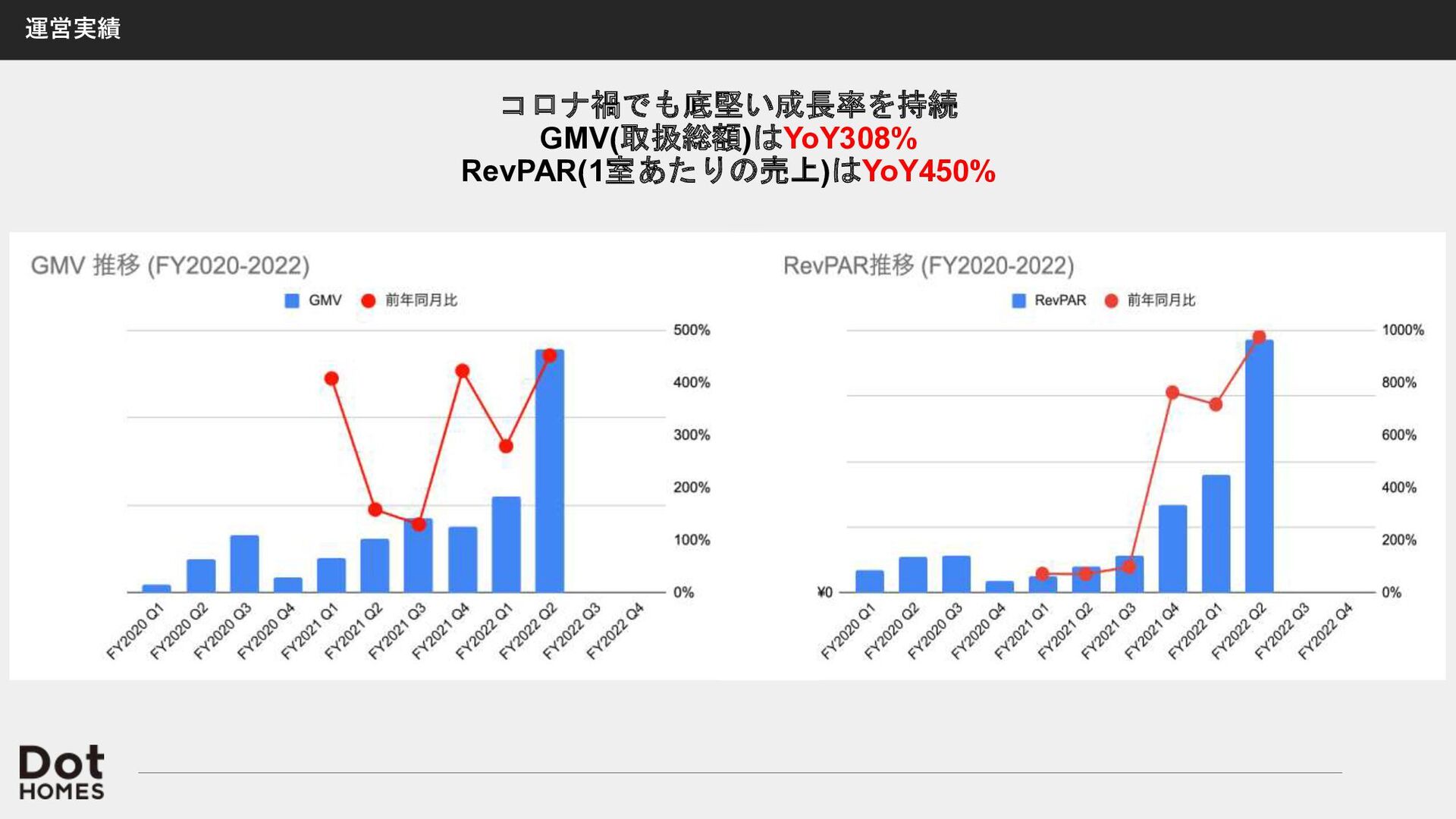Click the FY2021 Q3 label on GMV chart
1456x819 pixels.
click(x=397, y=630)
